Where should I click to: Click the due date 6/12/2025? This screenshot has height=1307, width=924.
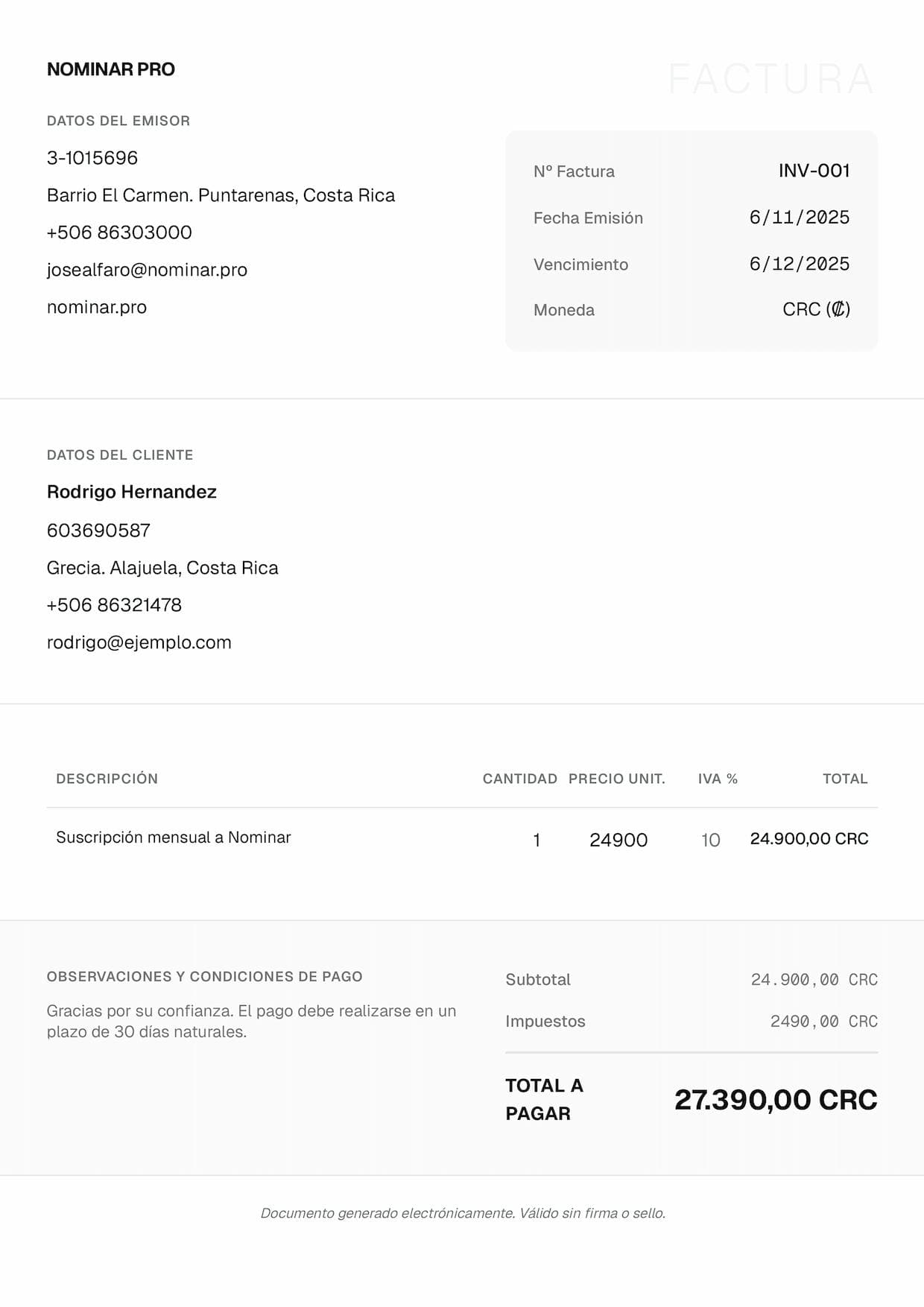tap(799, 264)
